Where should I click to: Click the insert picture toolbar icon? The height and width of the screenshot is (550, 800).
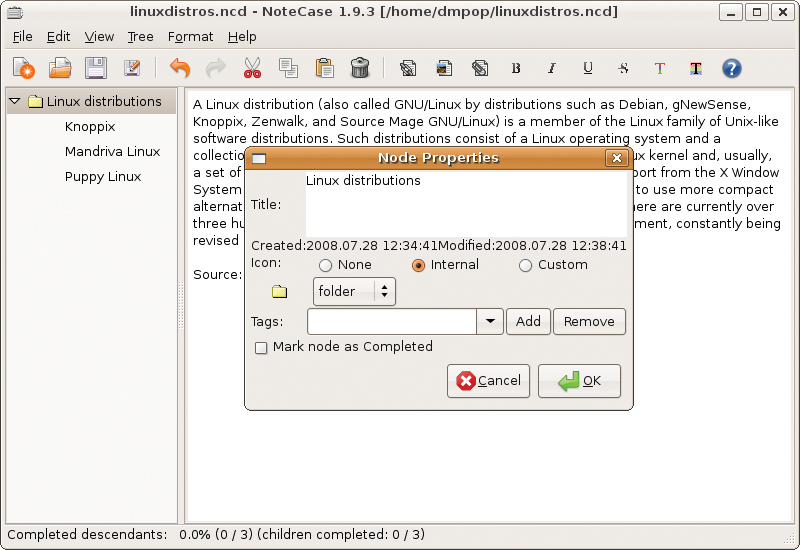(x=444, y=68)
